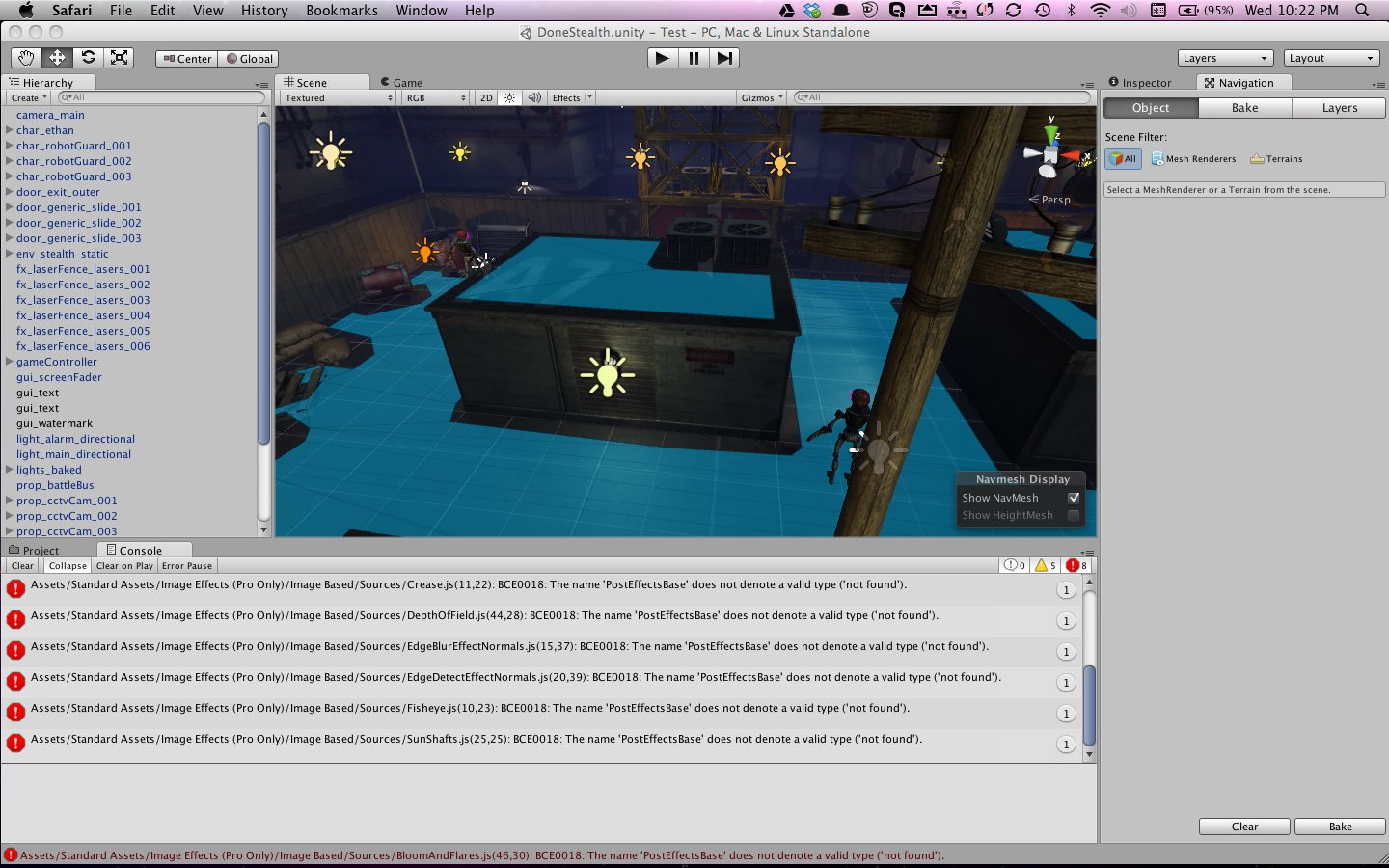Click the scene orientation gizmo

1051,154
